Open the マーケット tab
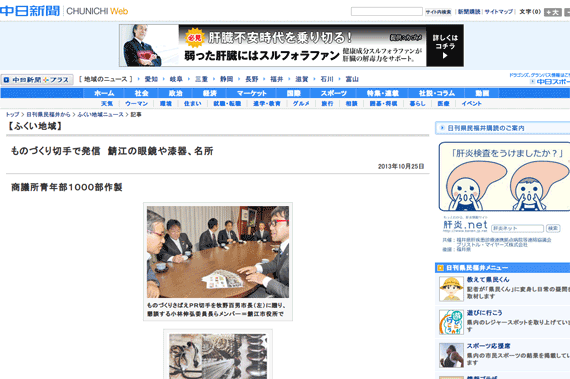The height and width of the screenshot is (379, 570). (252, 93)
